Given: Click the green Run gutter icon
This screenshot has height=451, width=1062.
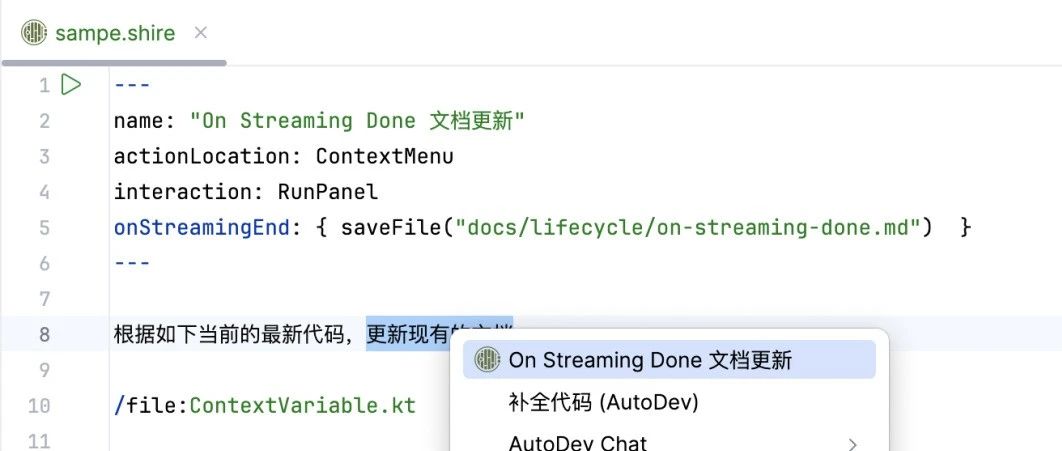Looking at the screenshot, I should click(71, 85).
